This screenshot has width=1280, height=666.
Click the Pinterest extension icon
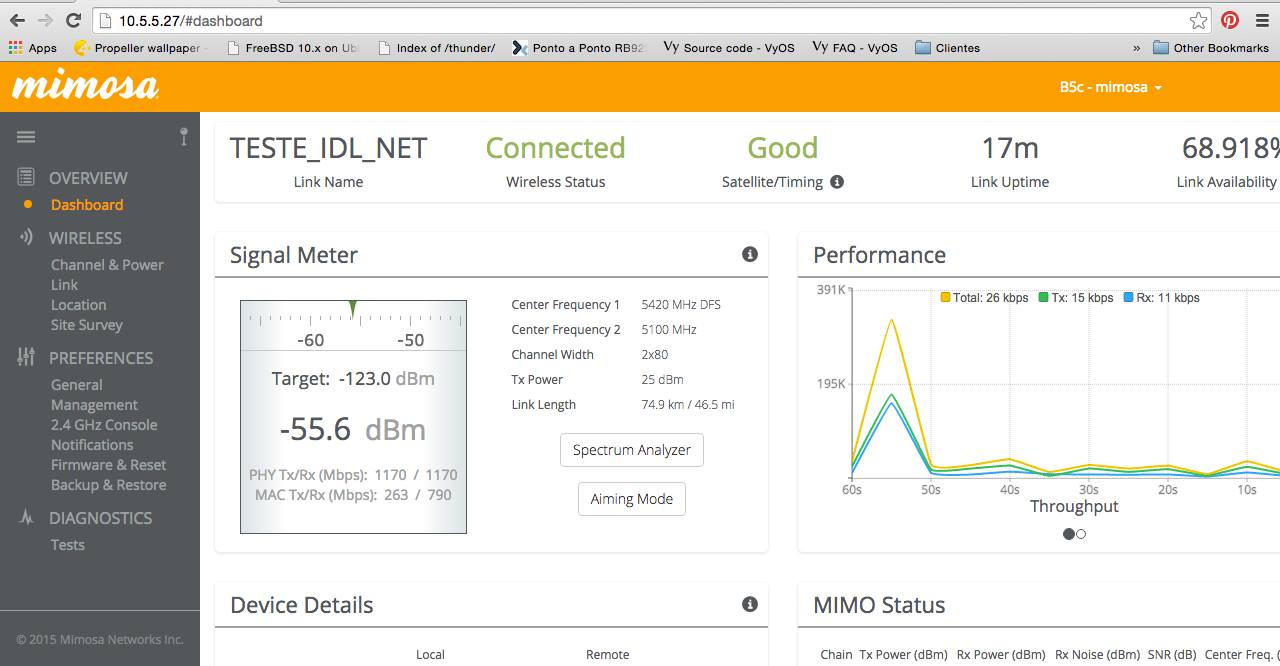(x=1230, y=20)
